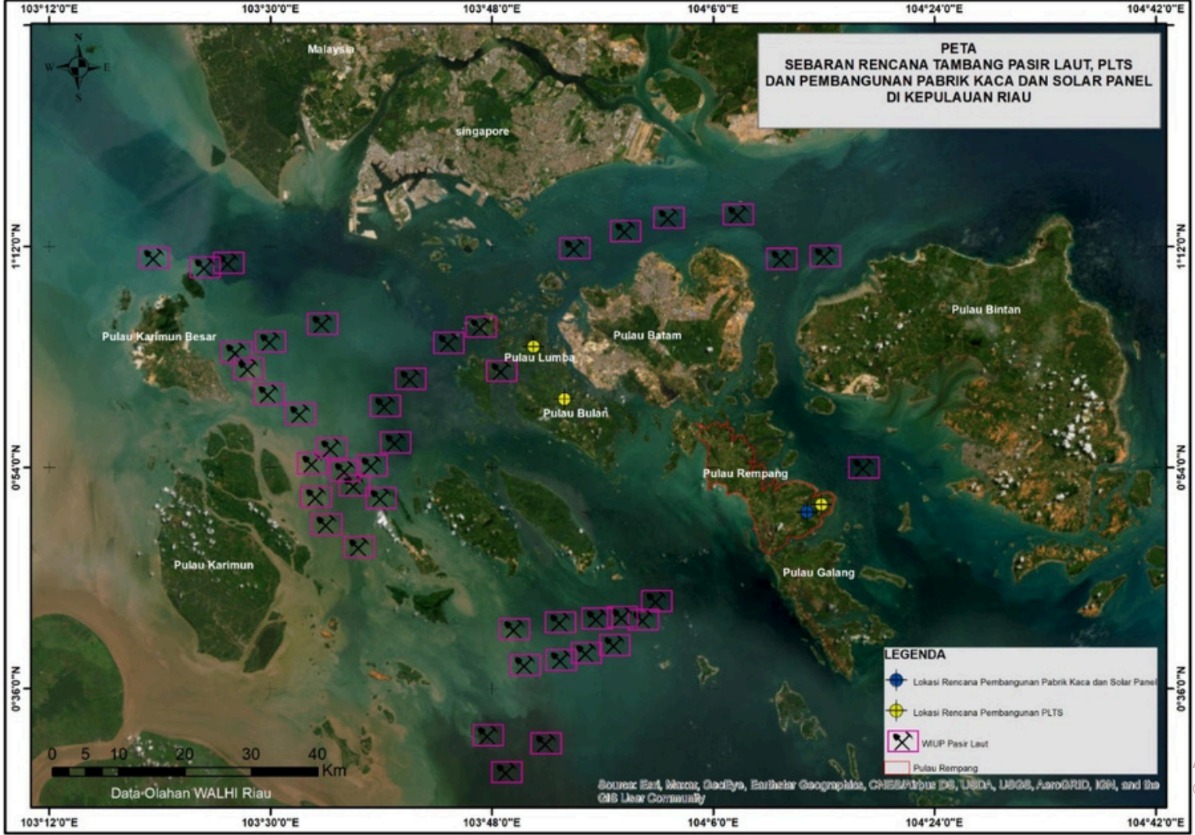1195x835 pixels.
Task: Click the PETA map title box
Action: click(x=959, y=81)
